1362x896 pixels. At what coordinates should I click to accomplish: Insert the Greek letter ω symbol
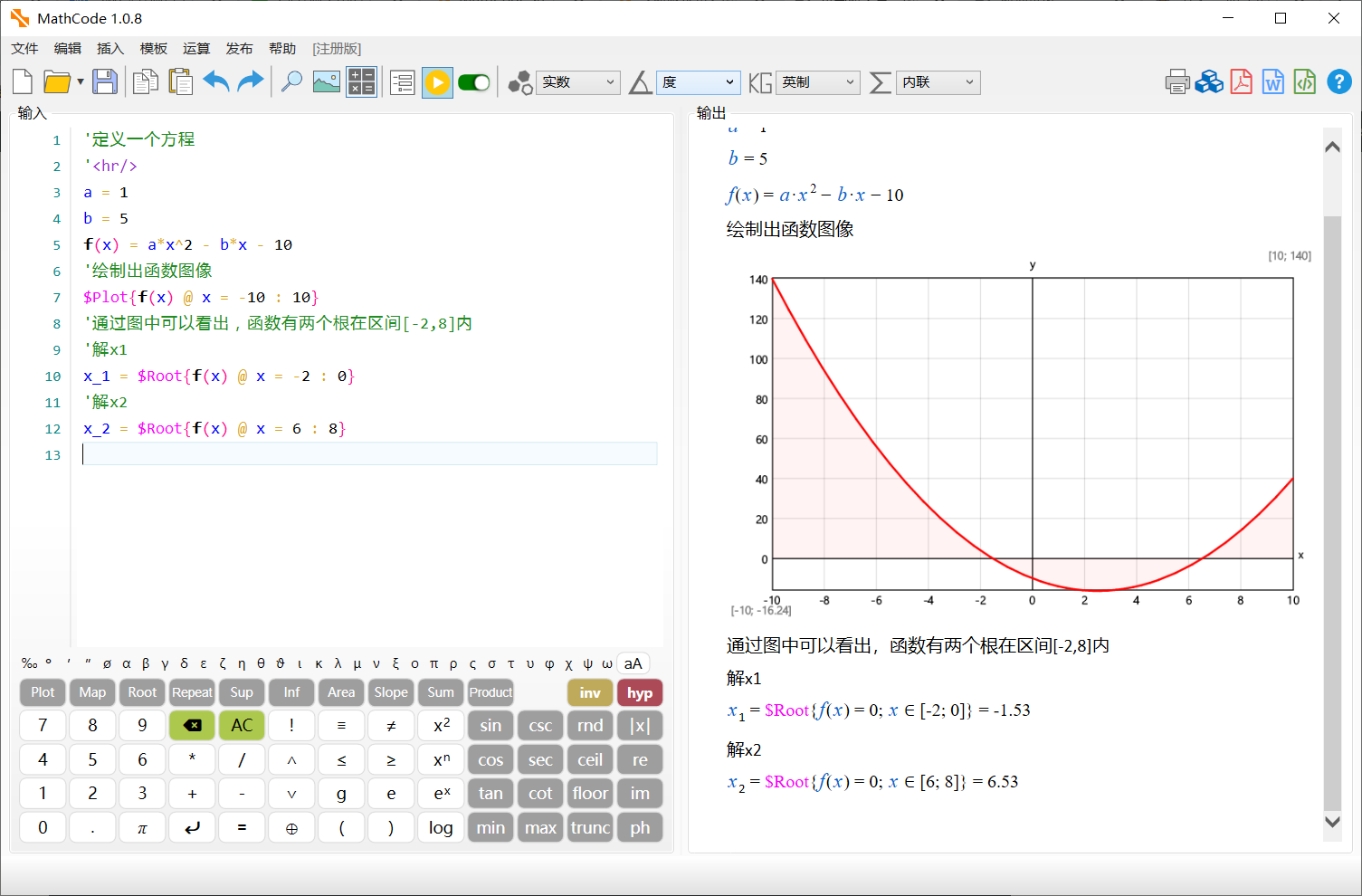click(x=607, y=663)
